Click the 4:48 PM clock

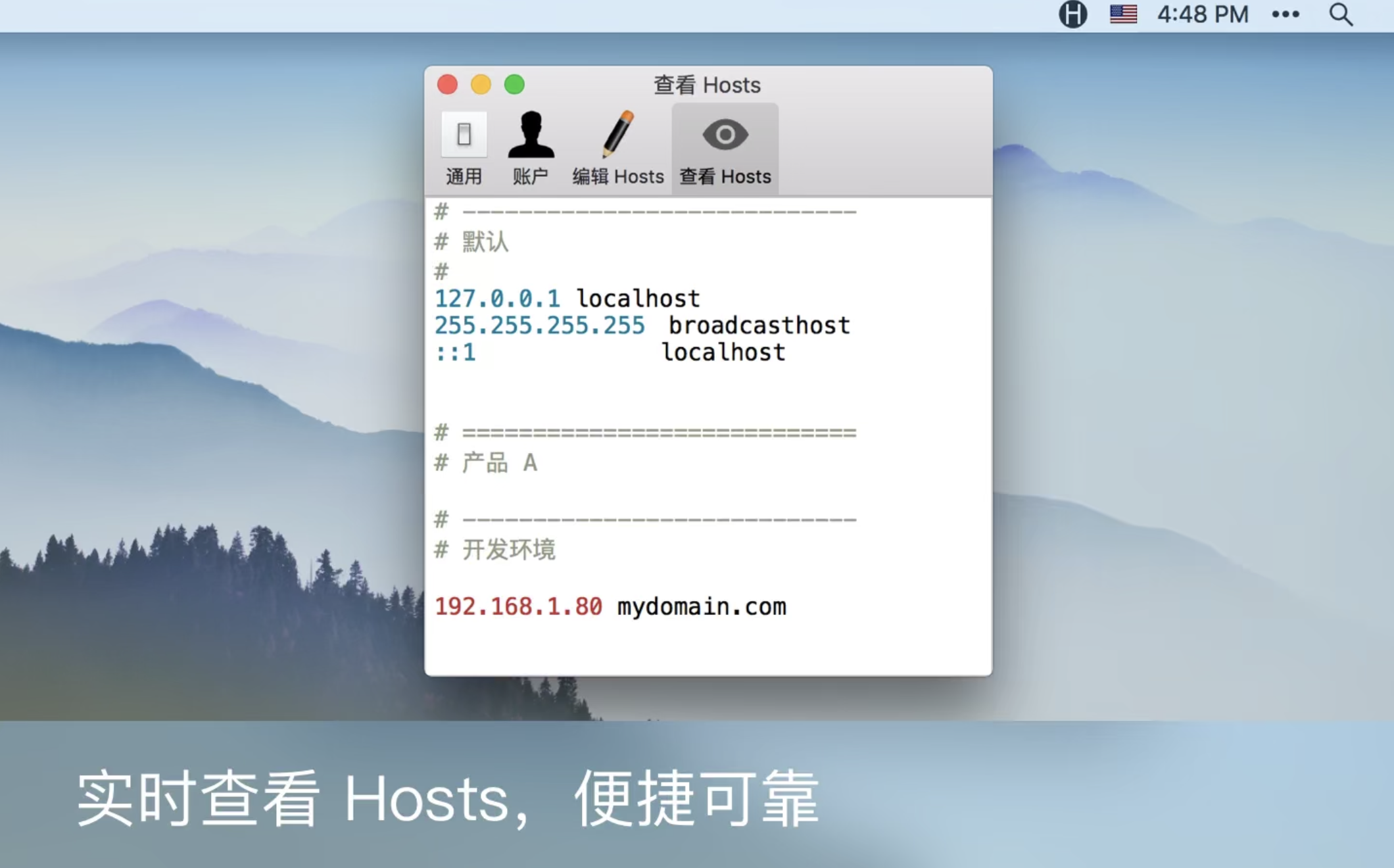tap(1203, 14)
